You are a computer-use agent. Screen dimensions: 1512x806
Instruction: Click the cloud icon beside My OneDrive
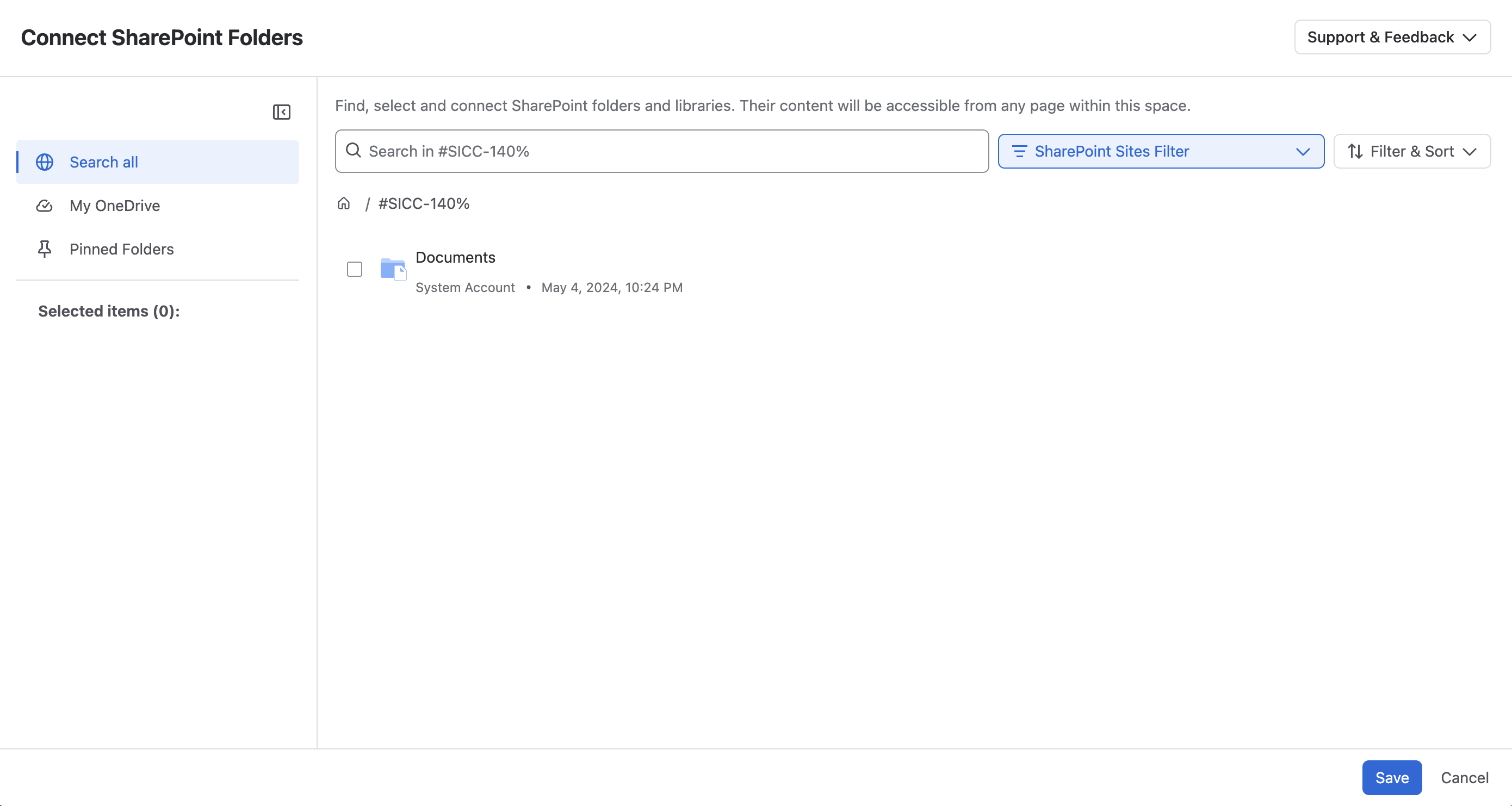click(x=45, y=206)
